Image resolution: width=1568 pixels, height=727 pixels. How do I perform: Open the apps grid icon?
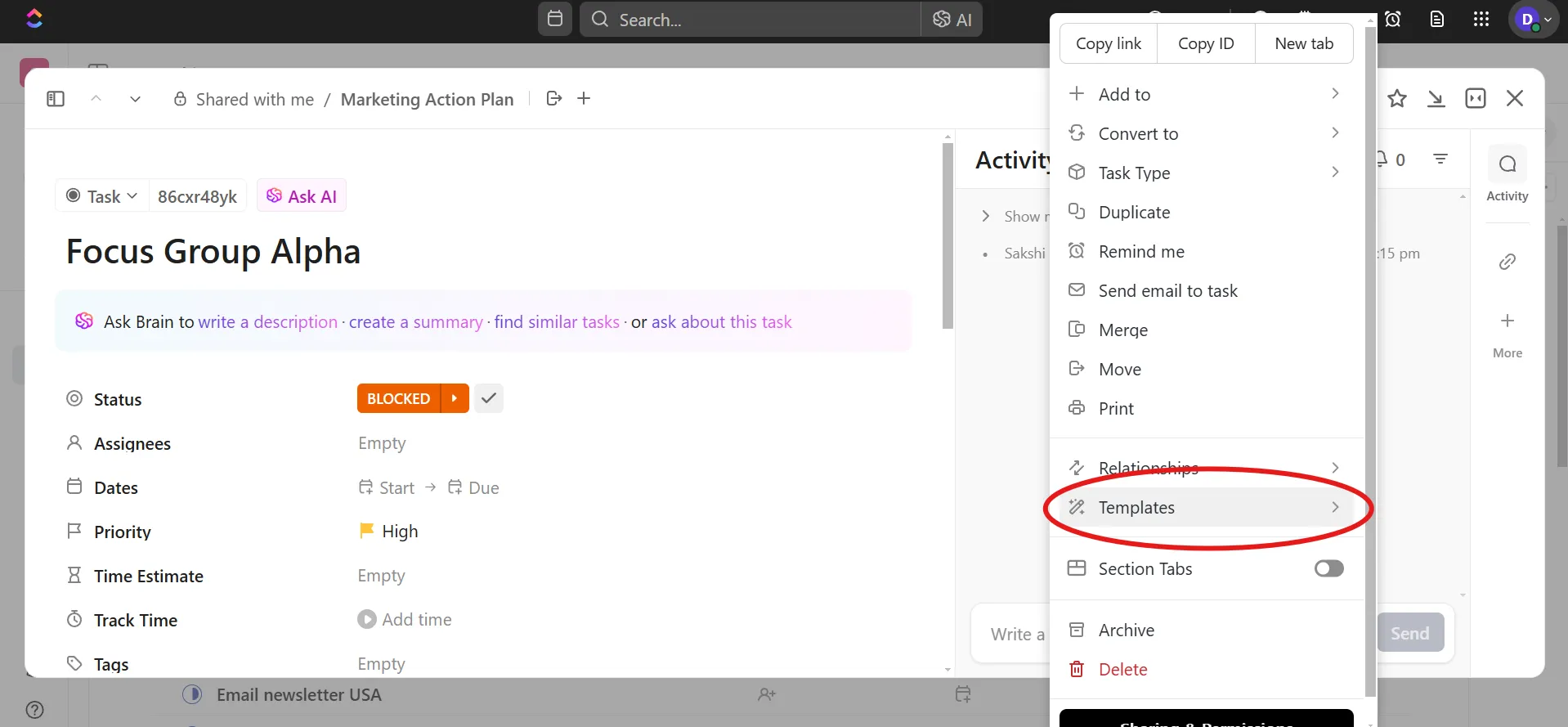(x=1481, y=20)
